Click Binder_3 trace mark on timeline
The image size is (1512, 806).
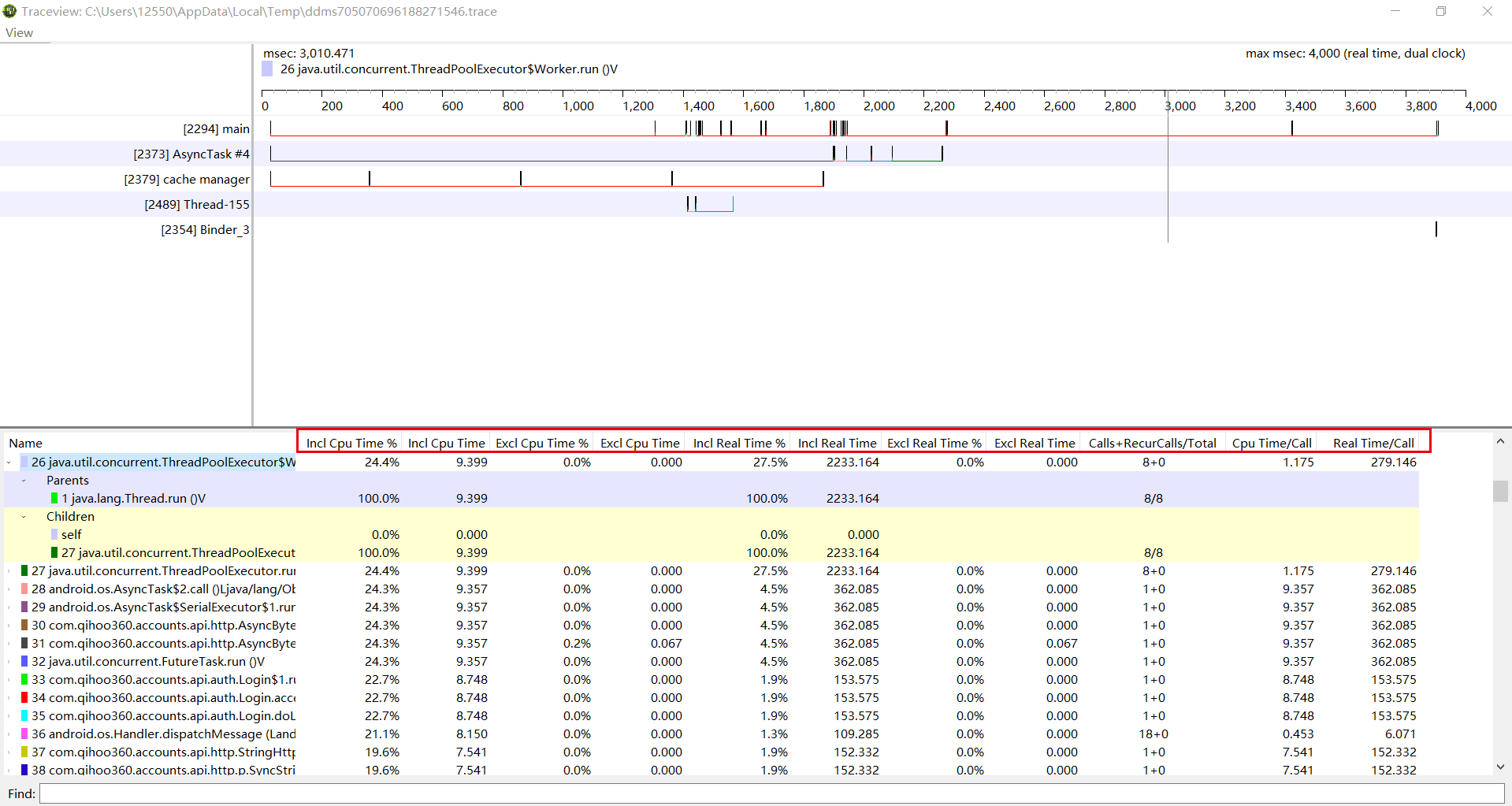click(x=1436, y=228)
